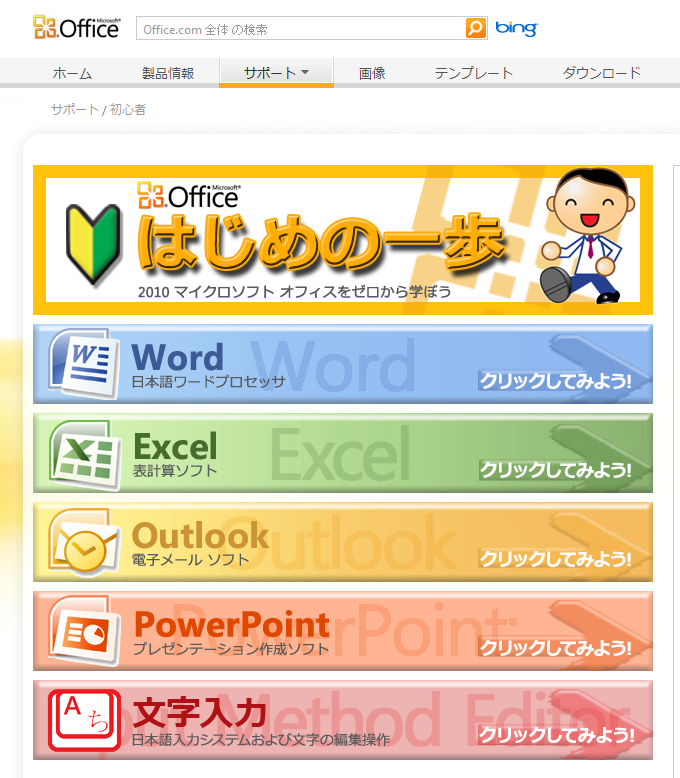Click the はじめの一歩 banner image
The image size is (680, 778).
342,240
